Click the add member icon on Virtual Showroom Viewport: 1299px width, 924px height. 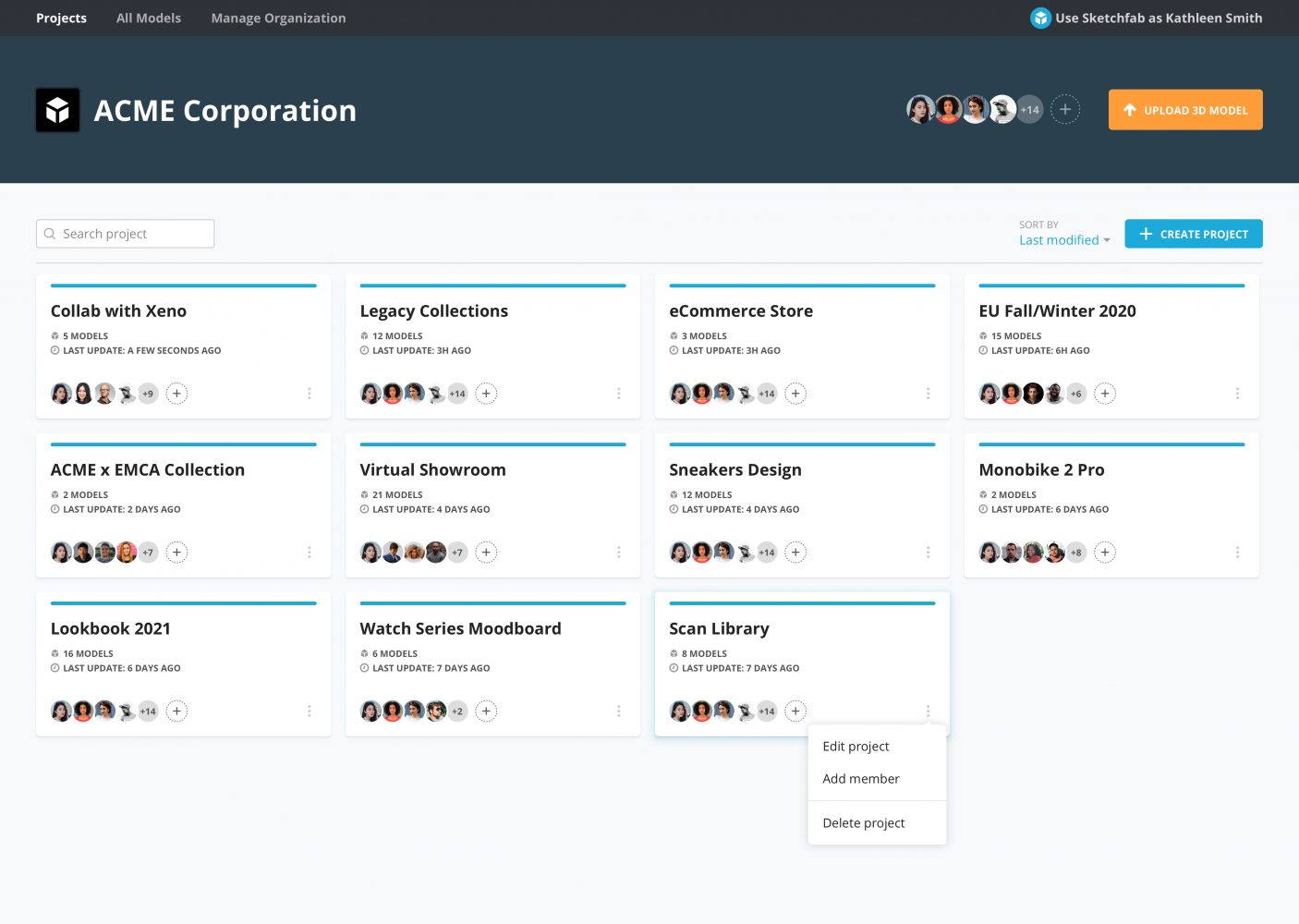click(486, 552)
